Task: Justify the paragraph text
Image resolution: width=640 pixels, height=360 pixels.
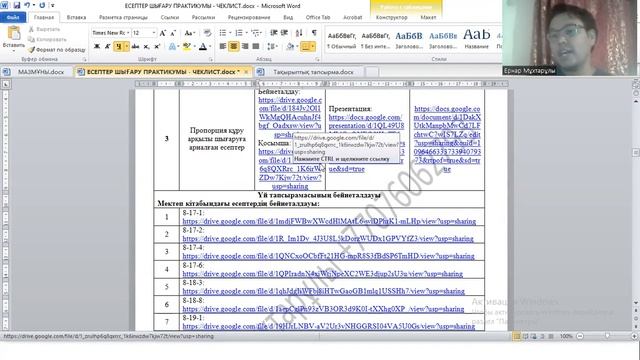Action: (256, 47)
